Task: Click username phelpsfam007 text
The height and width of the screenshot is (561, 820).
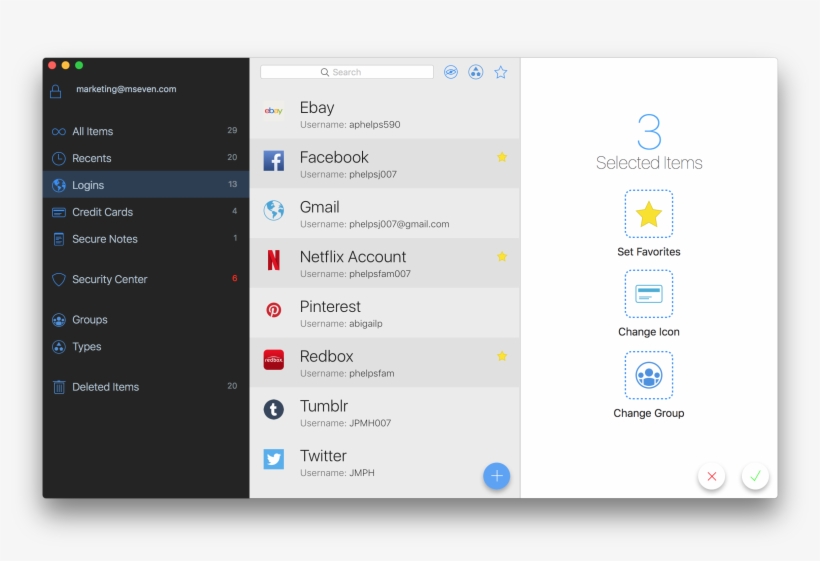Action: (380, 273)
